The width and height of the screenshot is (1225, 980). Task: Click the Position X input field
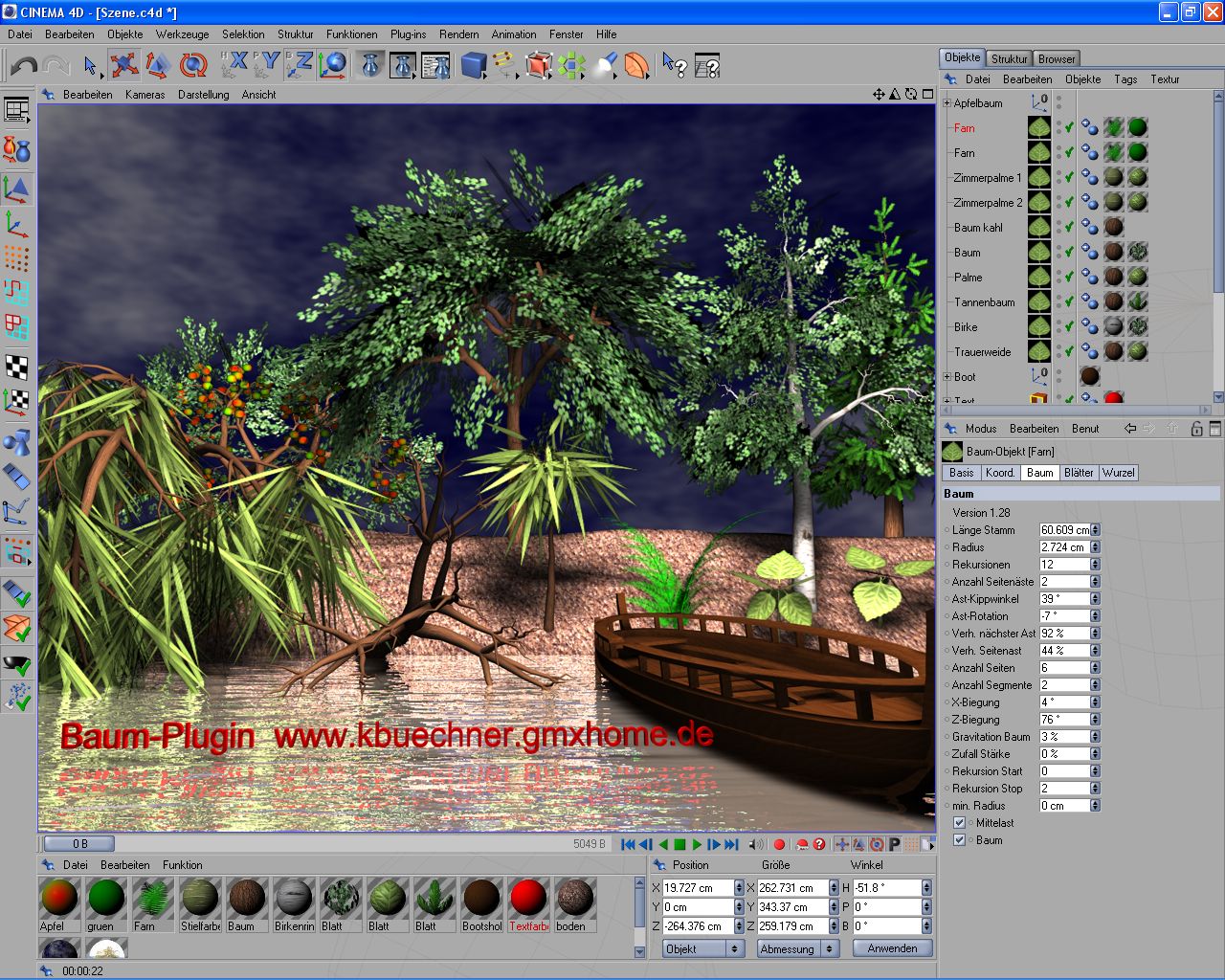[x=697, y=887]
